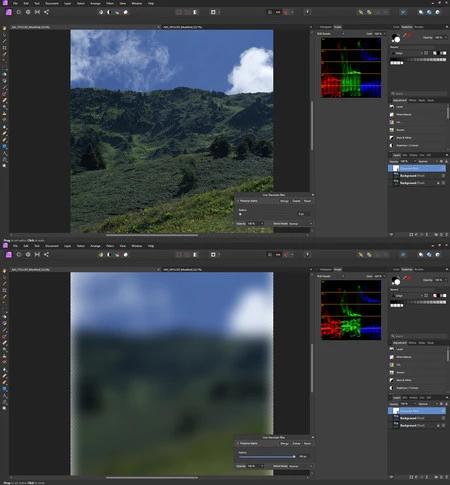Toggle unlocked Background layer visibility in bottom window
This screenshot has height=485, width=450.
[443, 418]
